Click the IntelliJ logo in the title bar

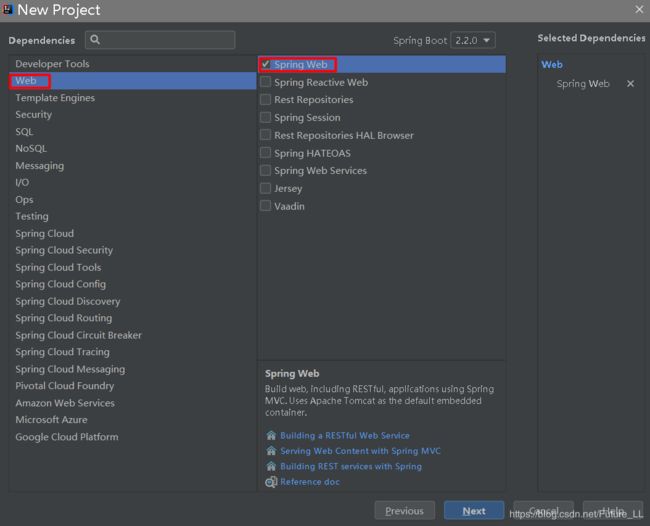[x=8, y=9]
